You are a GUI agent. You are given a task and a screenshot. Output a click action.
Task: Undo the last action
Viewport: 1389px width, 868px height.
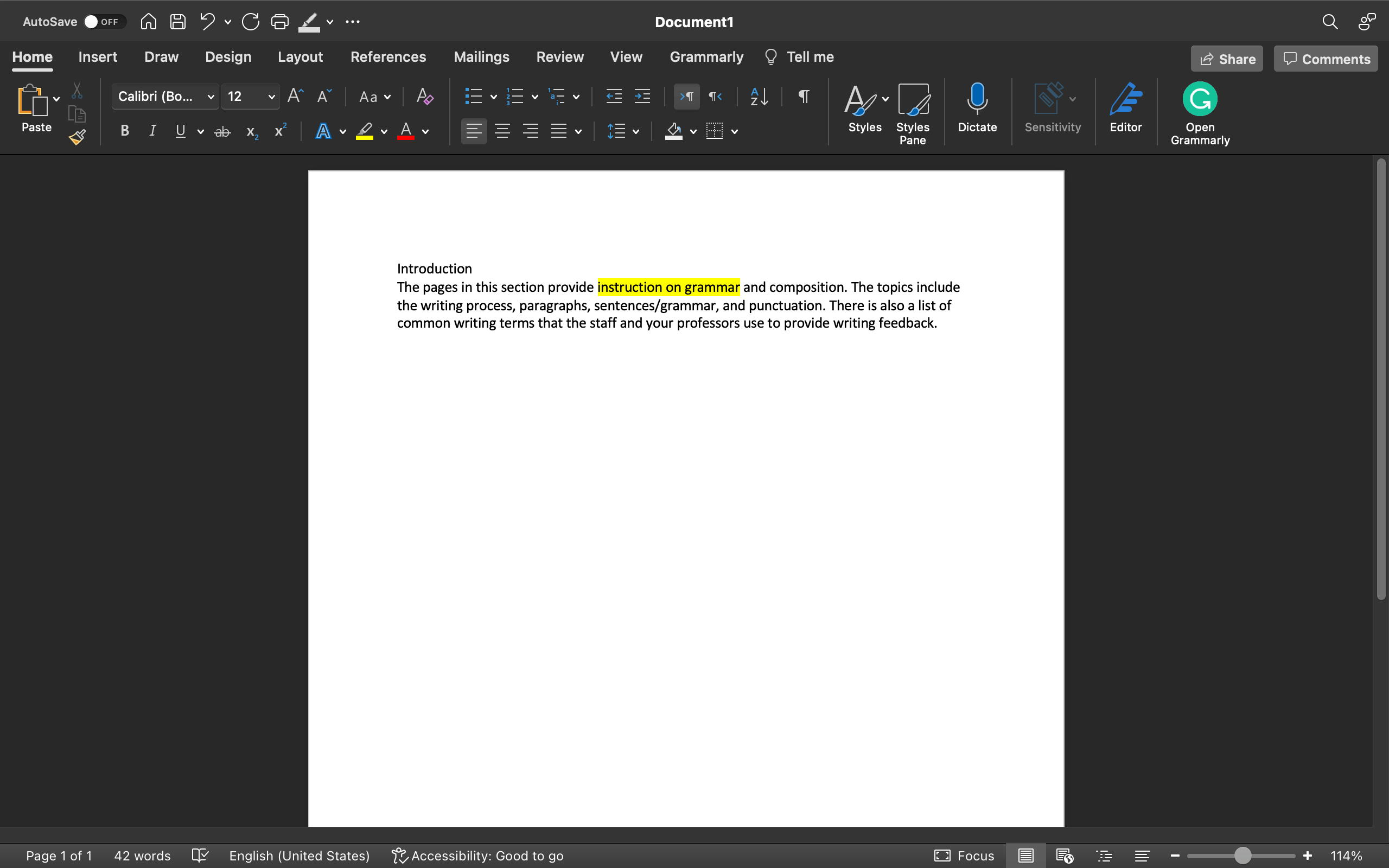(x=207, y=22)
